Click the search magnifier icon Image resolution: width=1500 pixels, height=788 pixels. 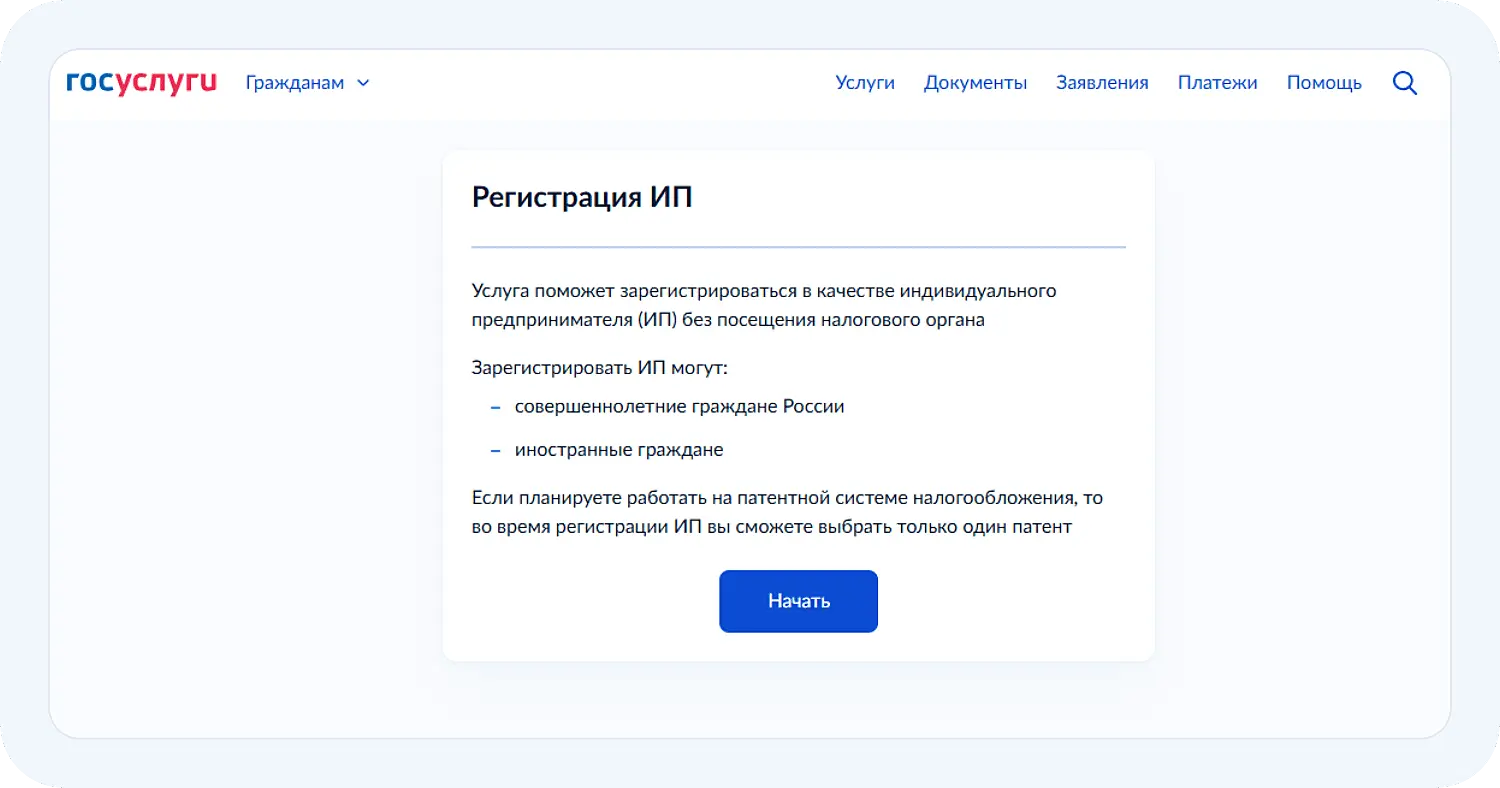(1405, 83)
